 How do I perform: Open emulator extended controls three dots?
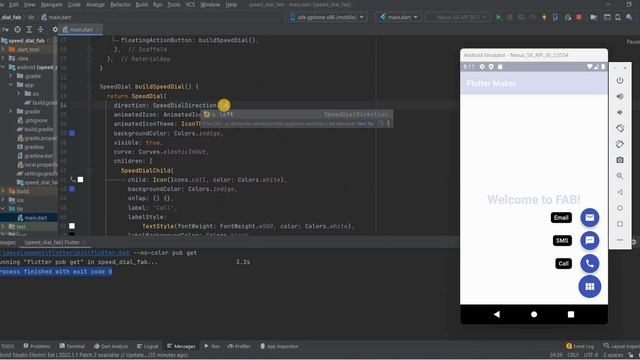point(620,240)
